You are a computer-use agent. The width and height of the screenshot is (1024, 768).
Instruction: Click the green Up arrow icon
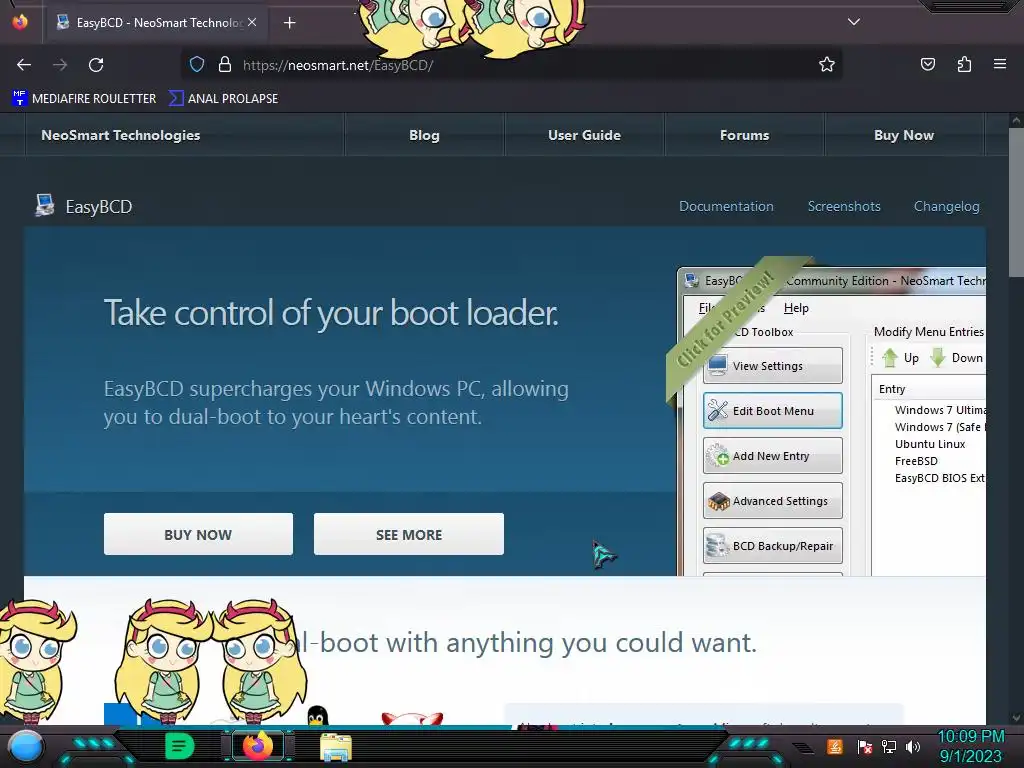pyautogui.click(x=889, y=358)
